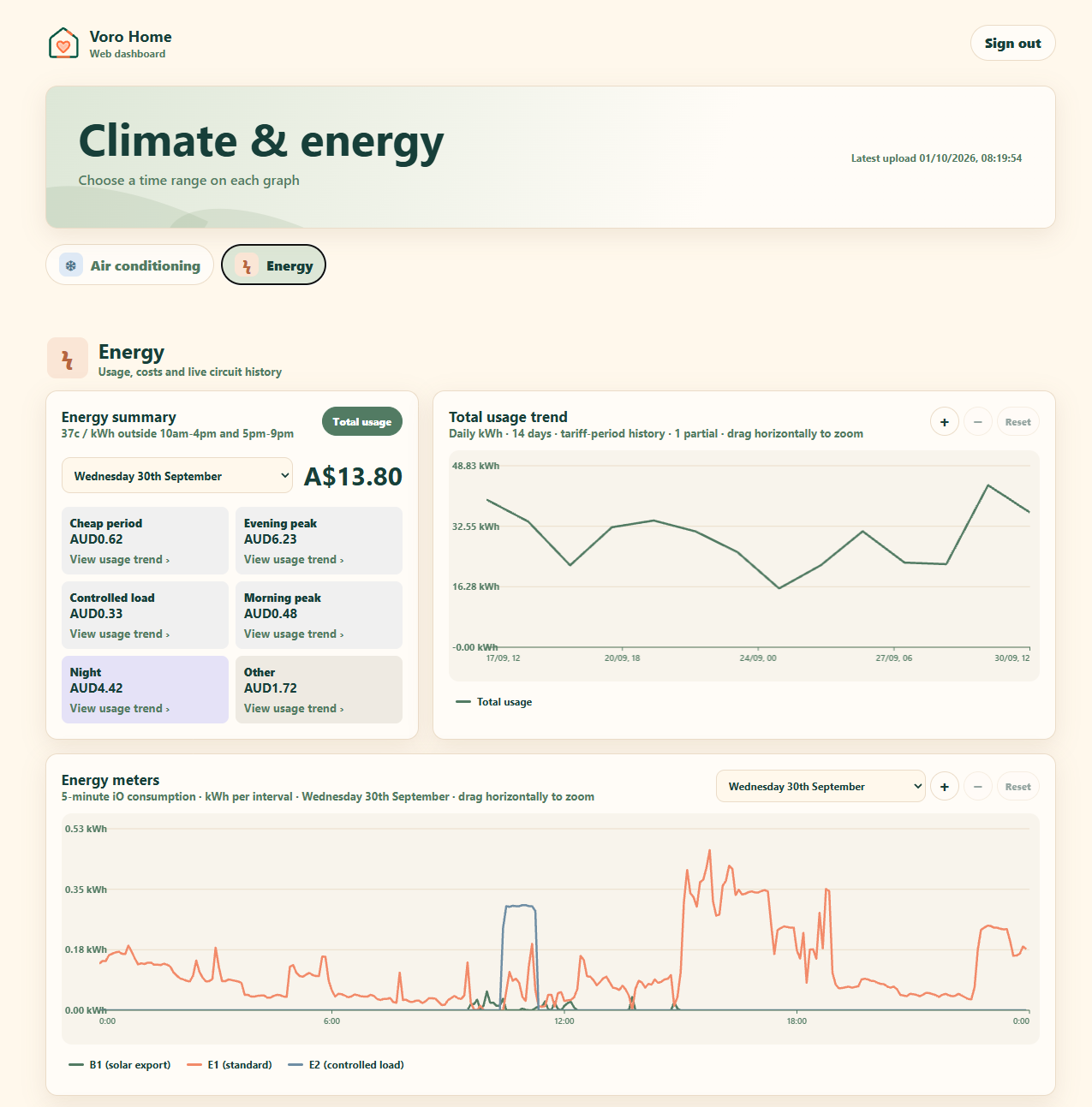
Task: Click the A$13.80 total cost value
Action: 353,476
